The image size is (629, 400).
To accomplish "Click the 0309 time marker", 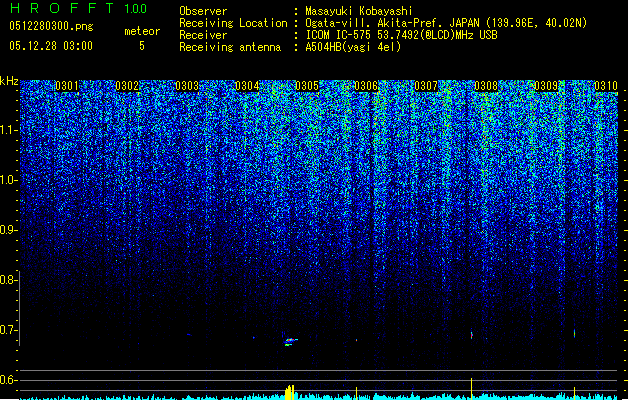I will click(x=546, y=86).
